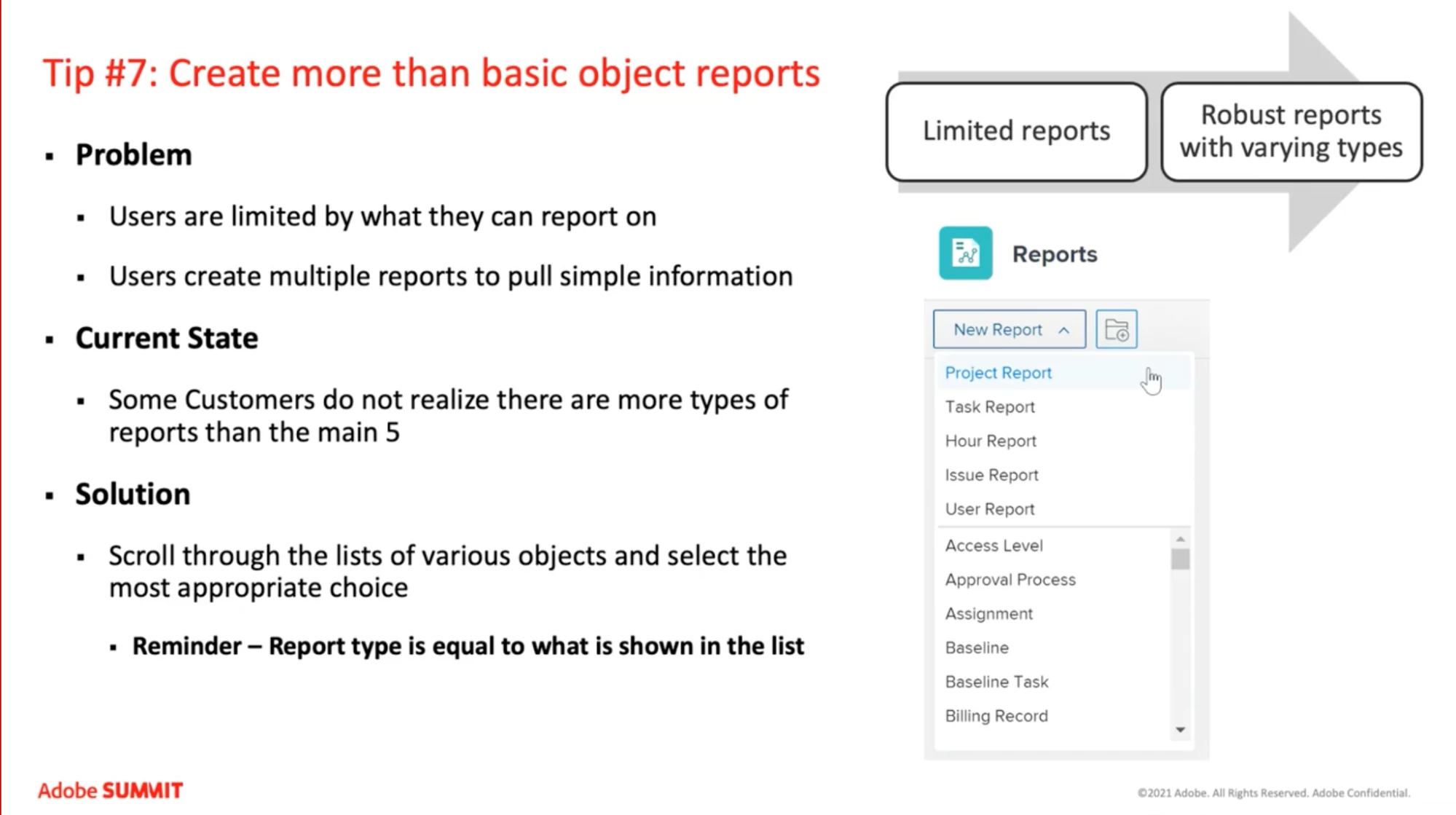This screenshot has width=1456, height=815.
Task: Choose Baseline Task entry
Action: point(996,682)
